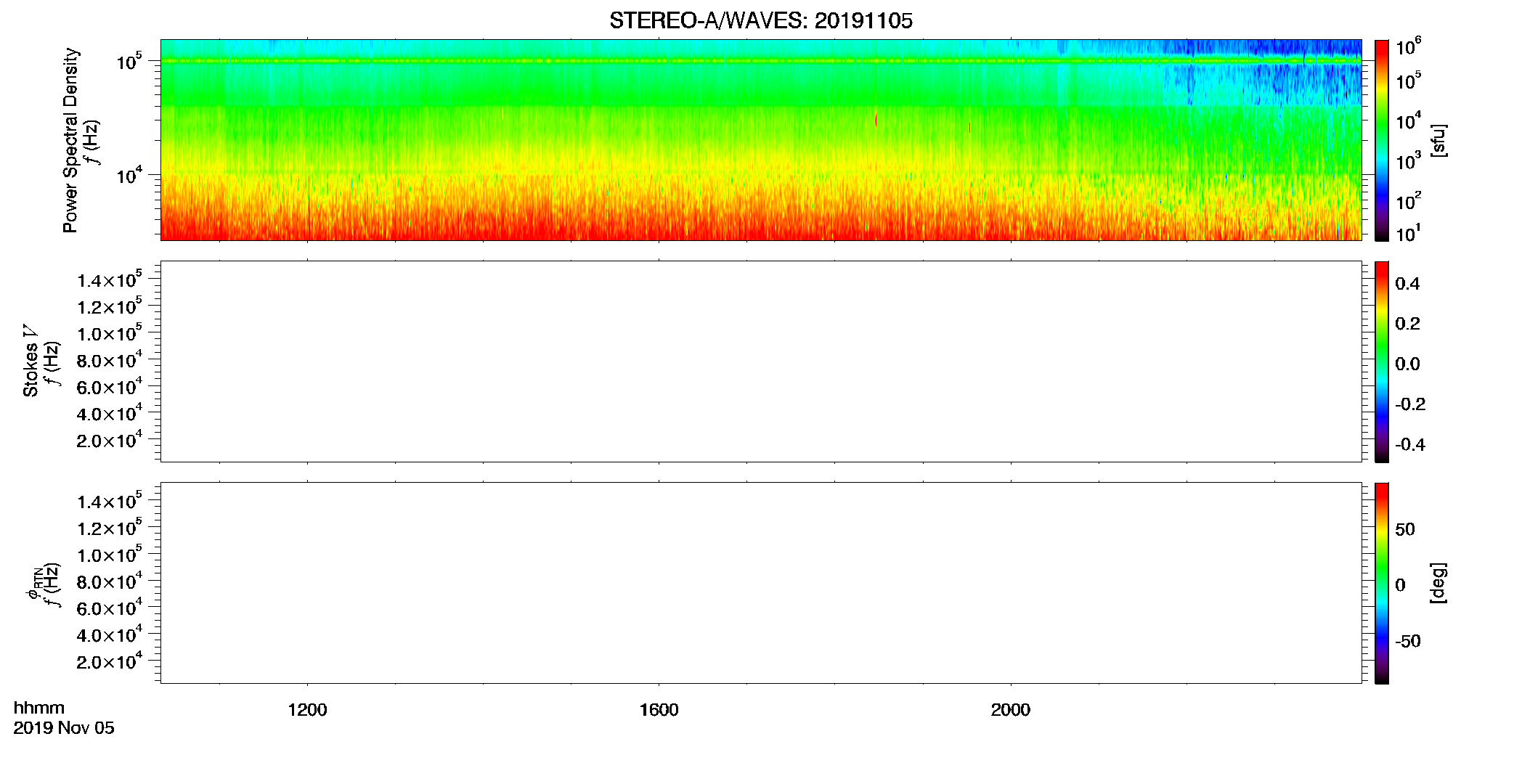Click the Stokes V axis label

tap(30, 361)
